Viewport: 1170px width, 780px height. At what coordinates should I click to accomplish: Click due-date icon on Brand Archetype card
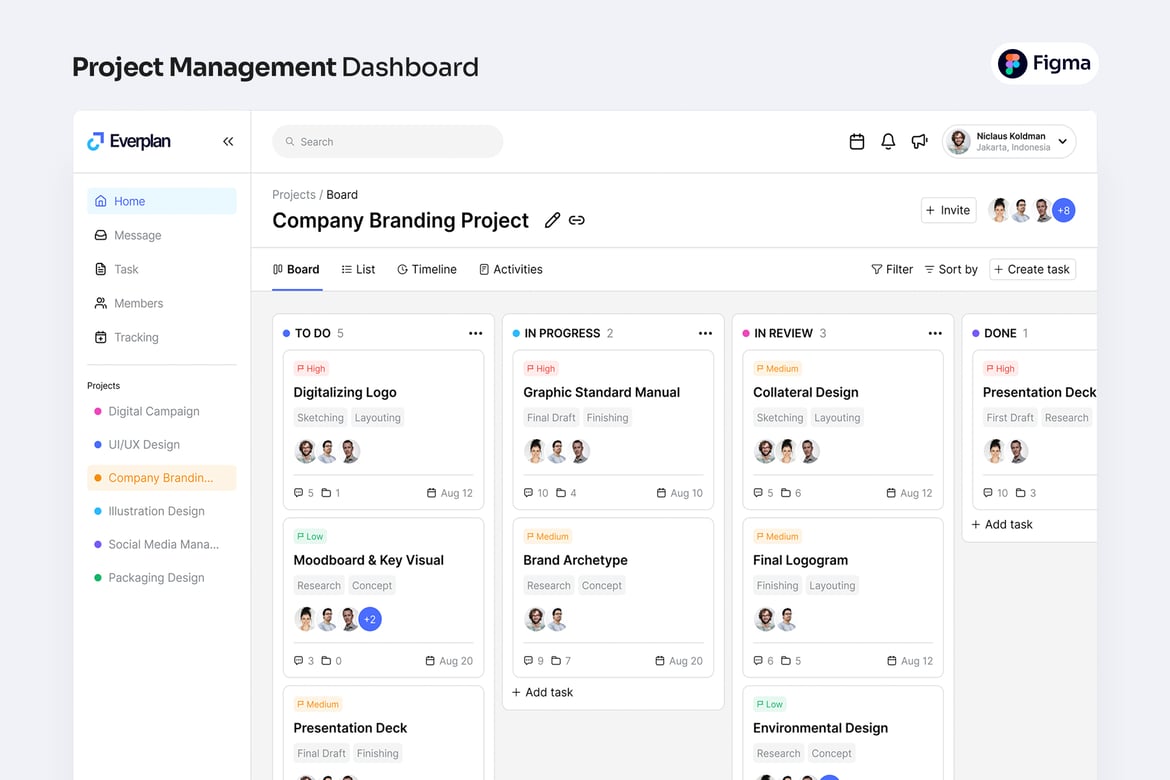[x=660, y=661]
